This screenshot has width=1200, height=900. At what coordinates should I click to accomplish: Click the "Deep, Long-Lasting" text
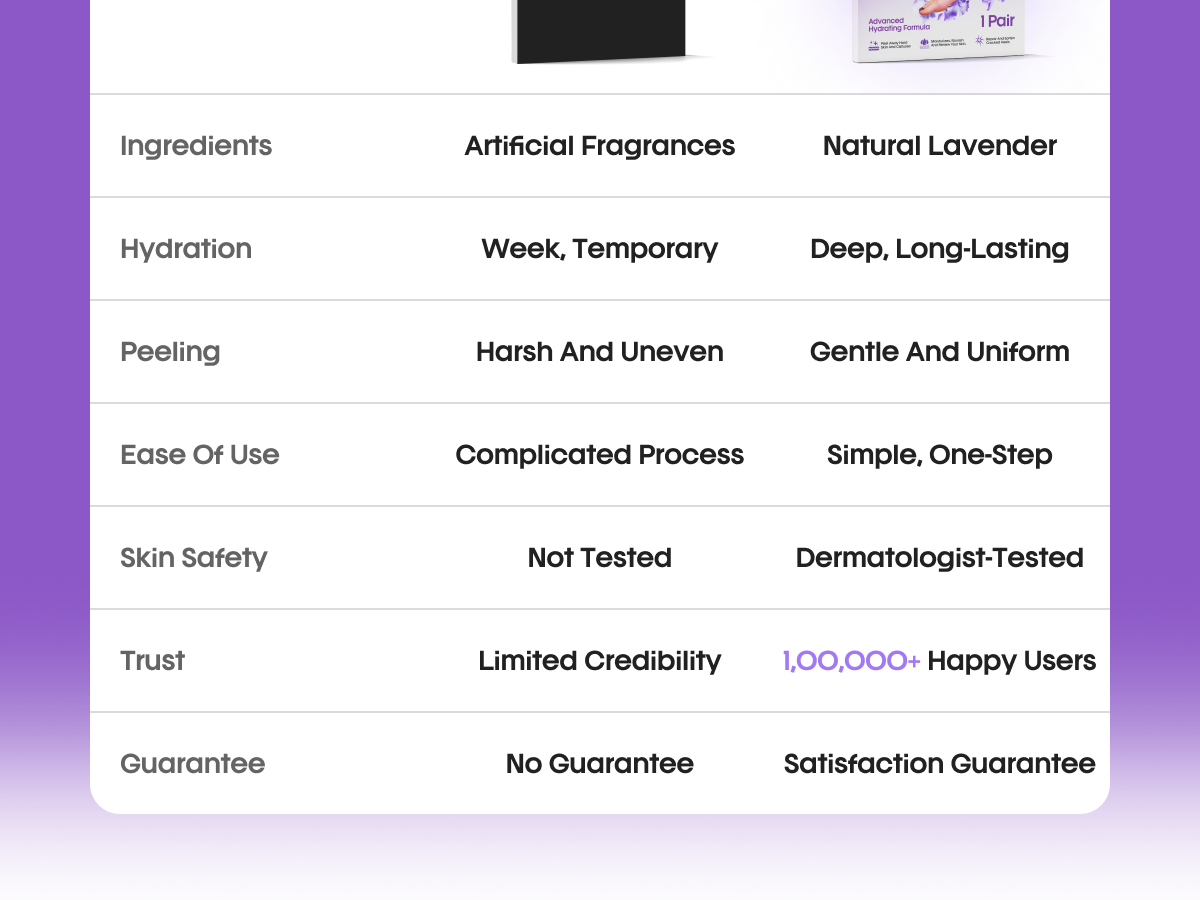click(939, 249)
